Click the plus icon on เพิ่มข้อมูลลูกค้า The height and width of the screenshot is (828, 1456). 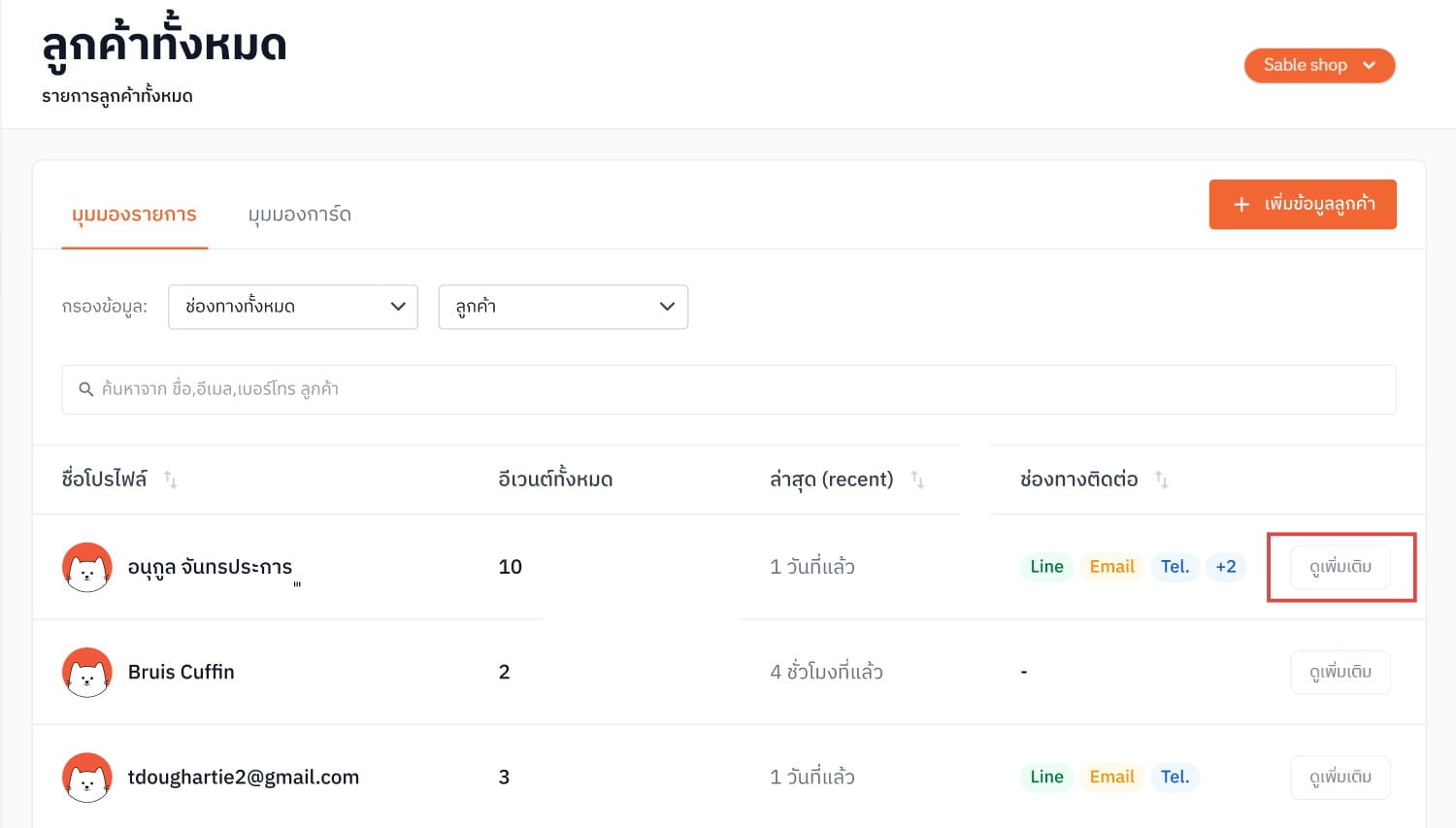click(x=1241, y=205)
